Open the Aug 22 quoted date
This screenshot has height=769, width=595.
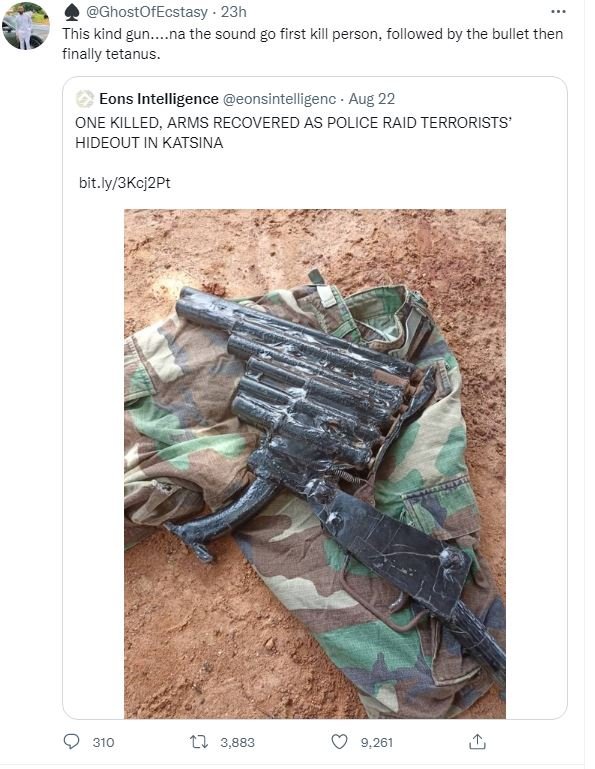coord(371,99)
